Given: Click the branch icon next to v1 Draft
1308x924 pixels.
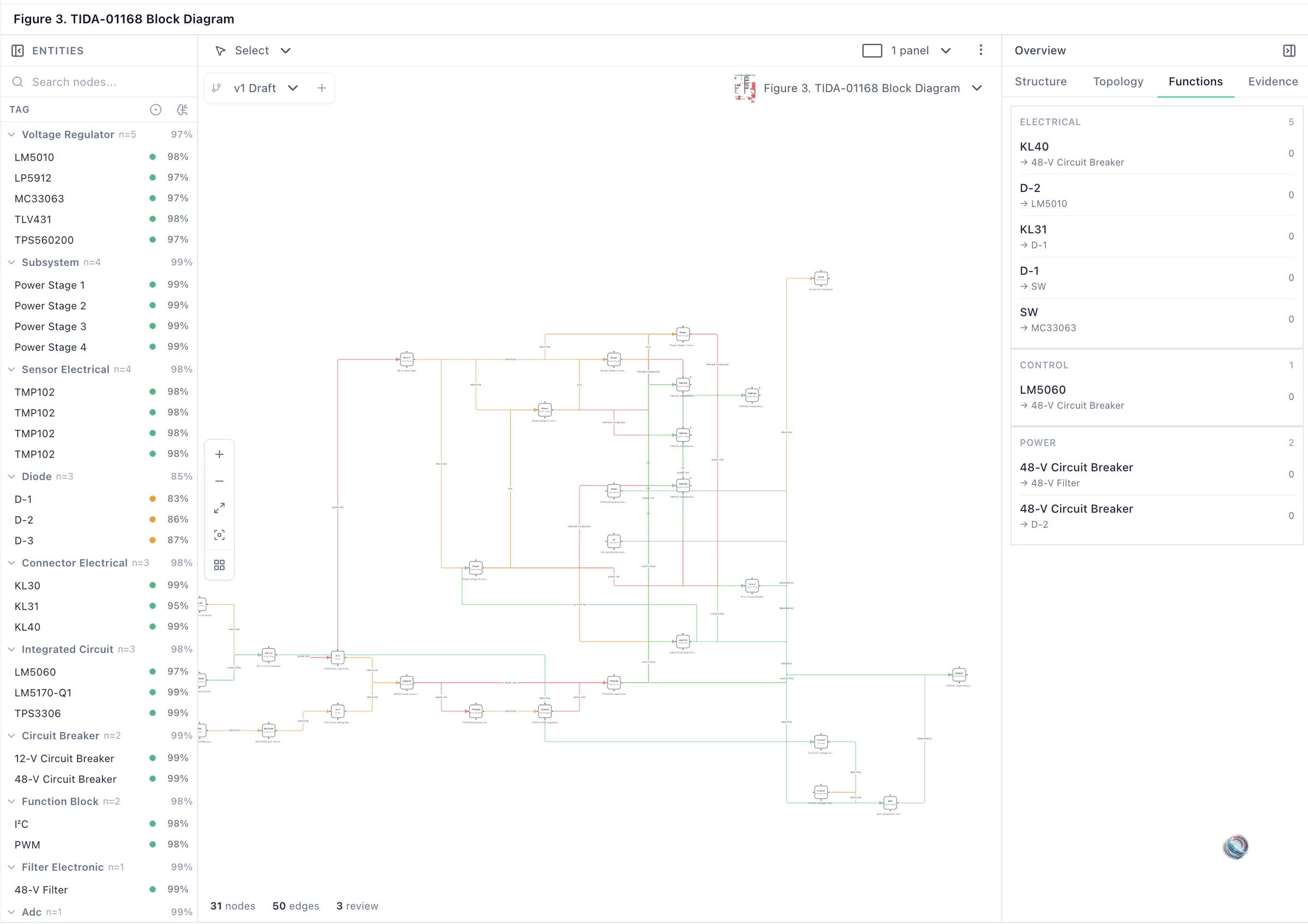Looking at the screenshot, I should tap(216, 88).
